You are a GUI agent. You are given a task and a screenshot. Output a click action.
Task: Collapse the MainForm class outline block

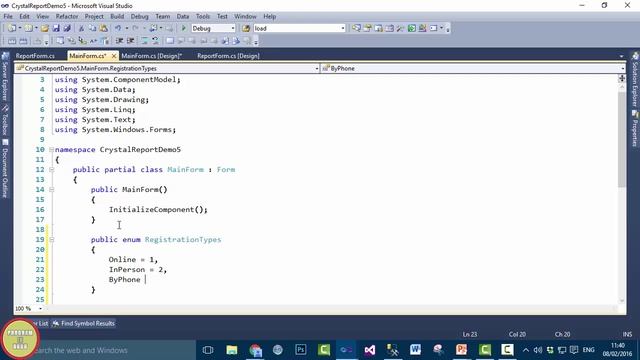pos(51,169)
